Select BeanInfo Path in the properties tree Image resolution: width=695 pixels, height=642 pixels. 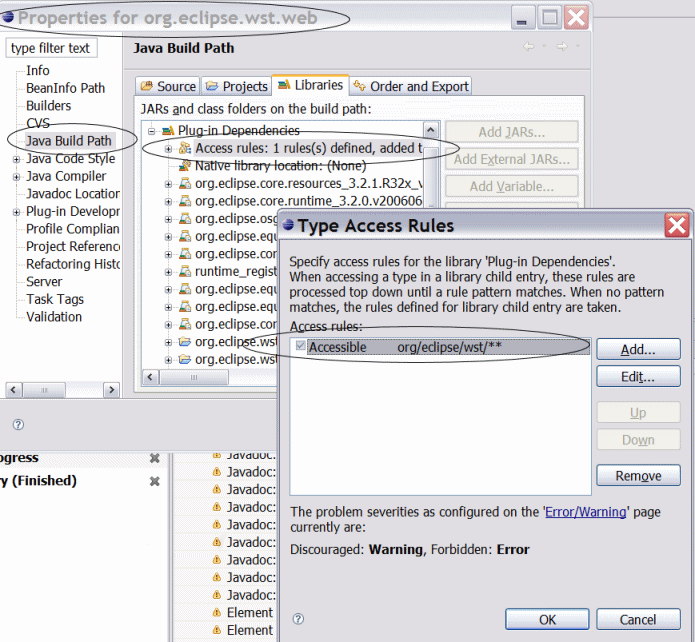[66, 88]
